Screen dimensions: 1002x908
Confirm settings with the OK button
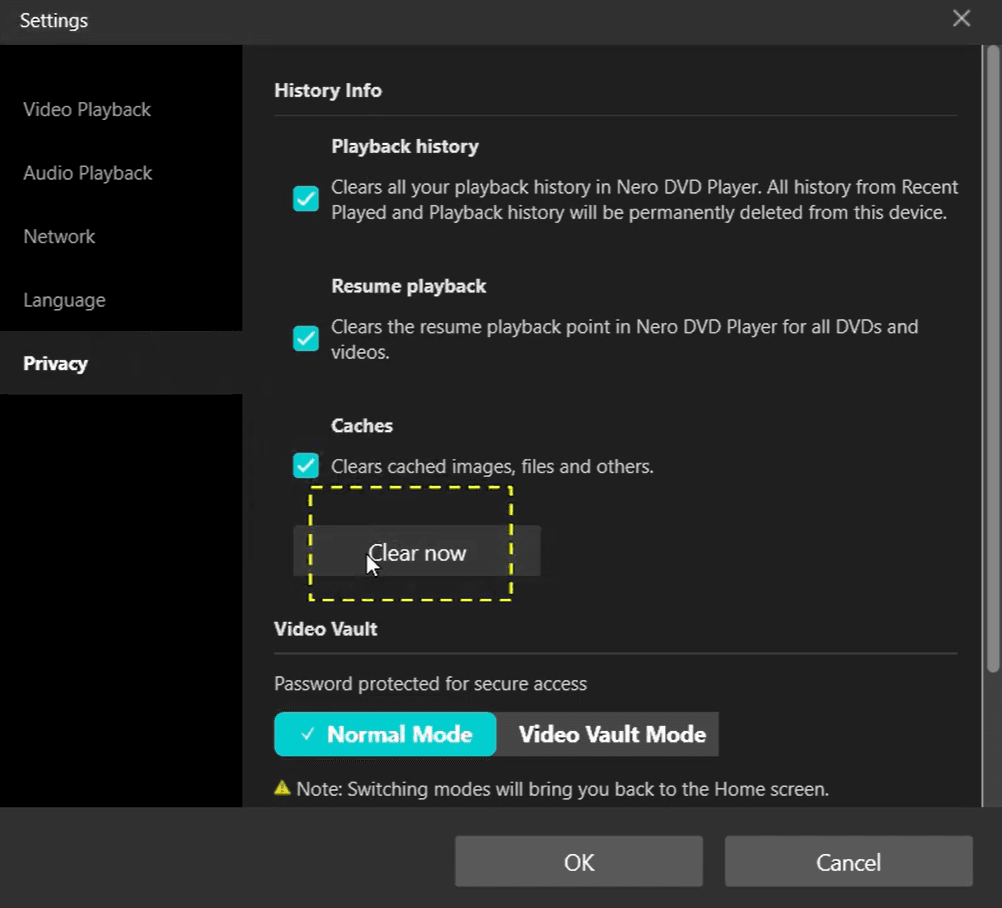[x=579, y=861]
